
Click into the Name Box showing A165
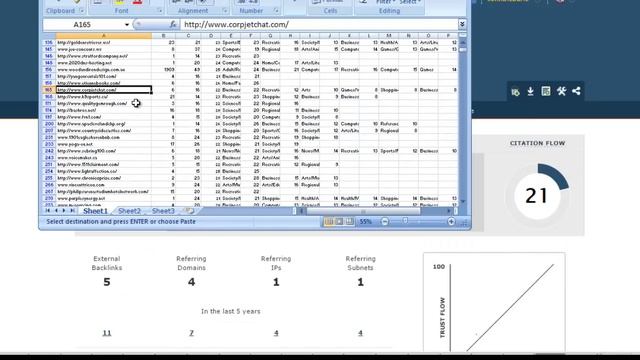tap(83, 24)
